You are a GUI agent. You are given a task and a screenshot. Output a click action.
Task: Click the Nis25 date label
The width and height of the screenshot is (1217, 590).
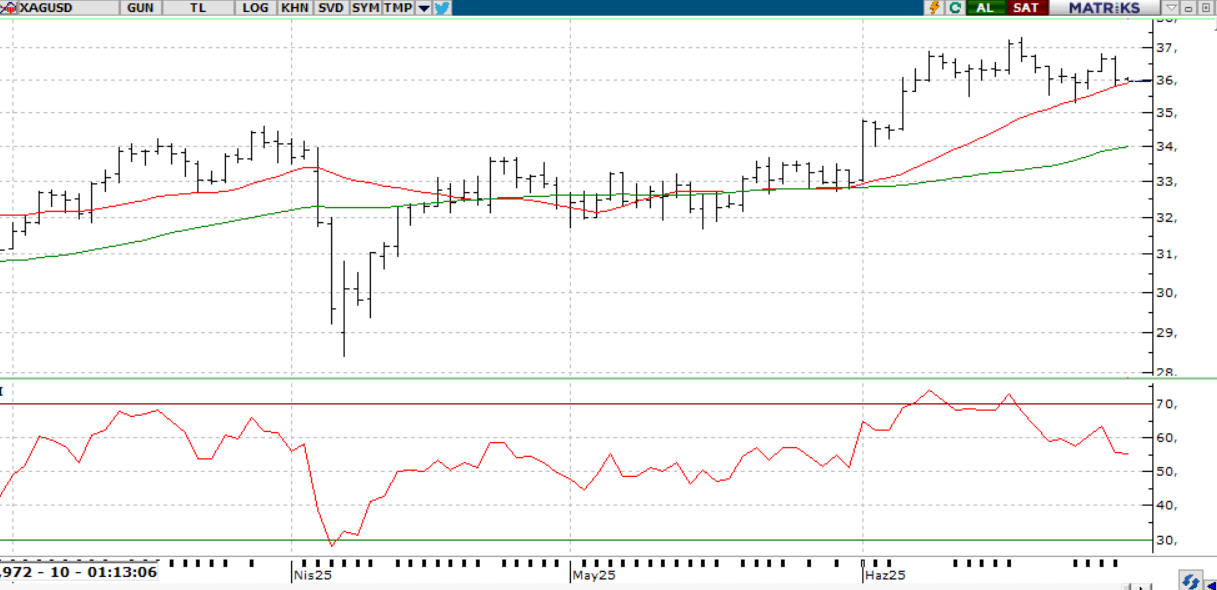(311, 576)
